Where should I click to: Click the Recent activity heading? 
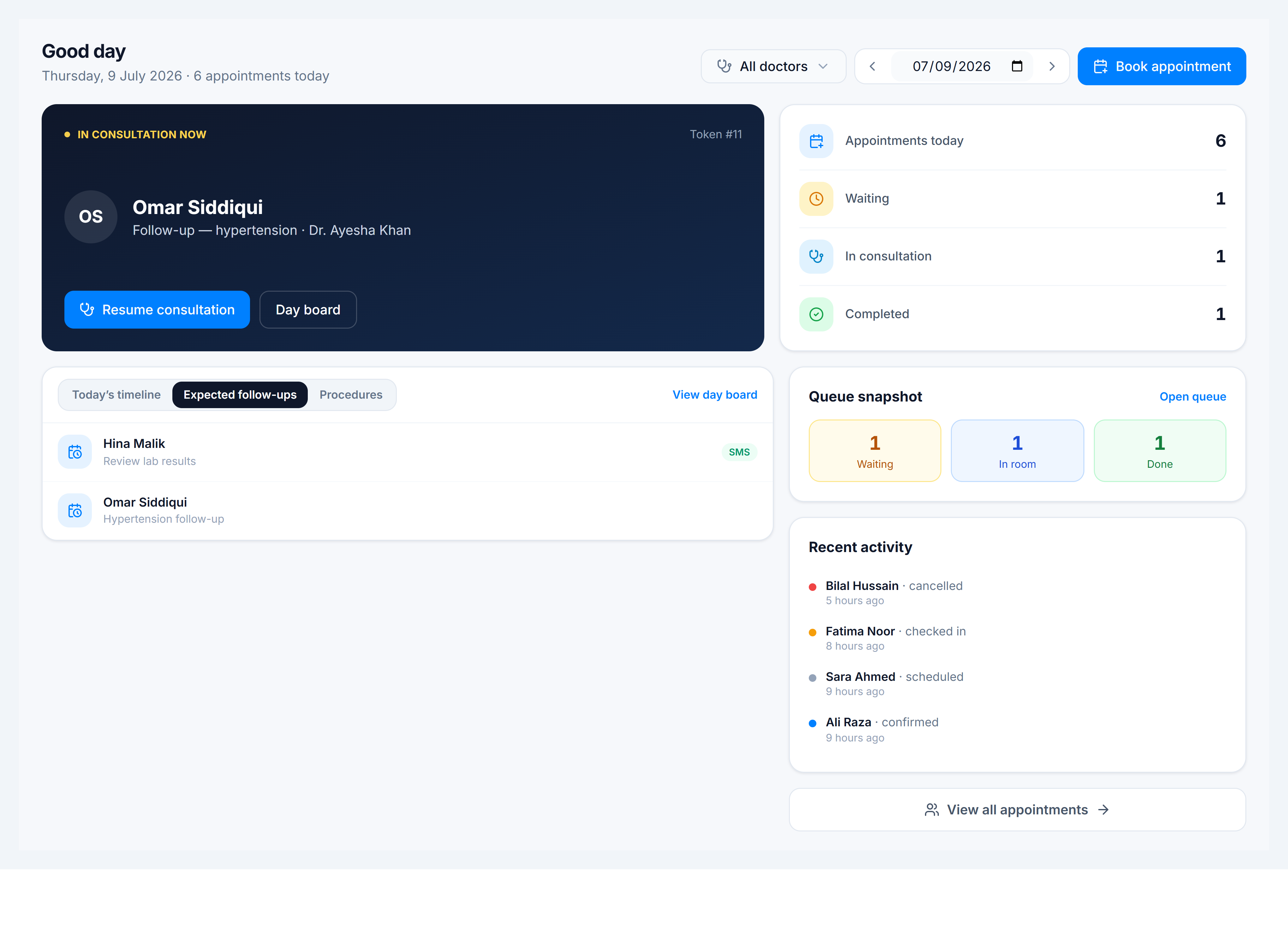[x=860, y=547]
